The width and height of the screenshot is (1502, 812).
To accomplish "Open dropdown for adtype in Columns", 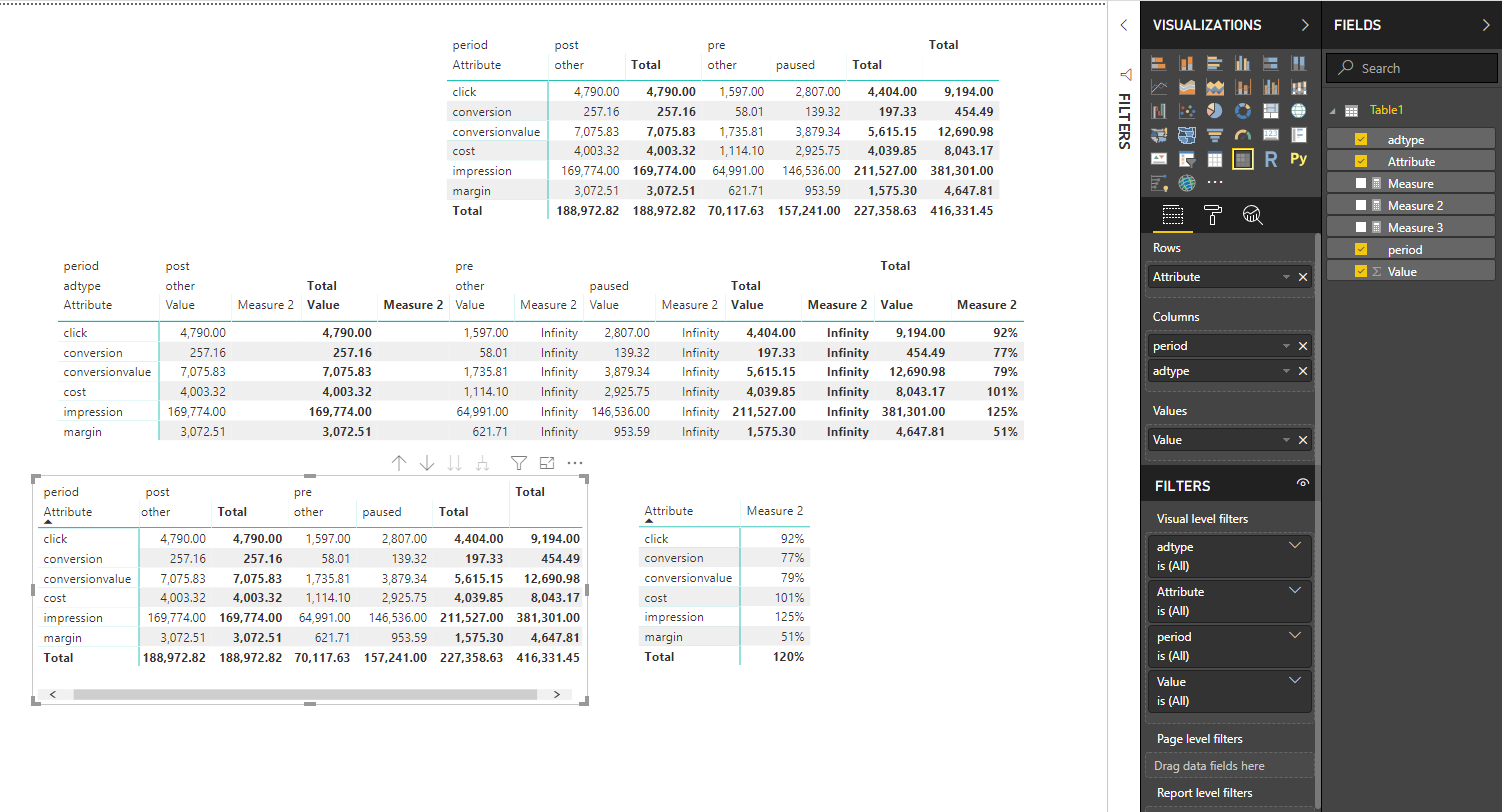I will [1286, 371].
